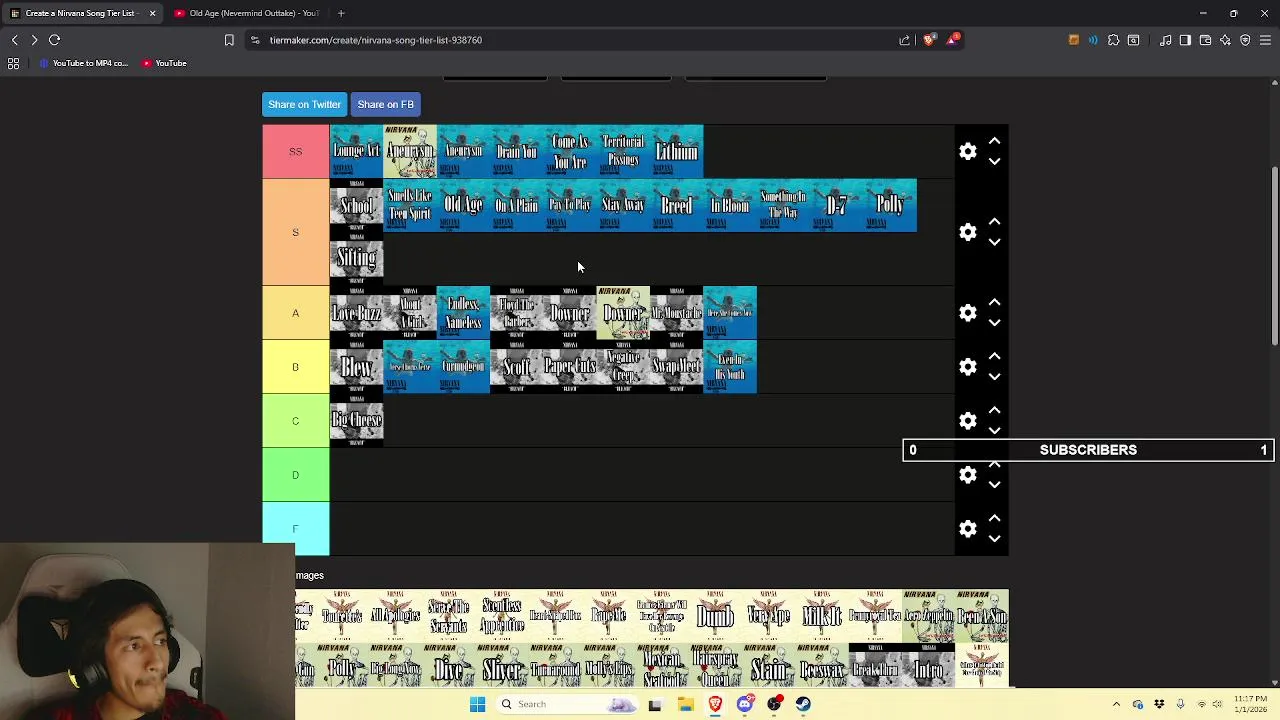Select the Lounge Act song tile
1280x720 pixels.
[357, 151]
